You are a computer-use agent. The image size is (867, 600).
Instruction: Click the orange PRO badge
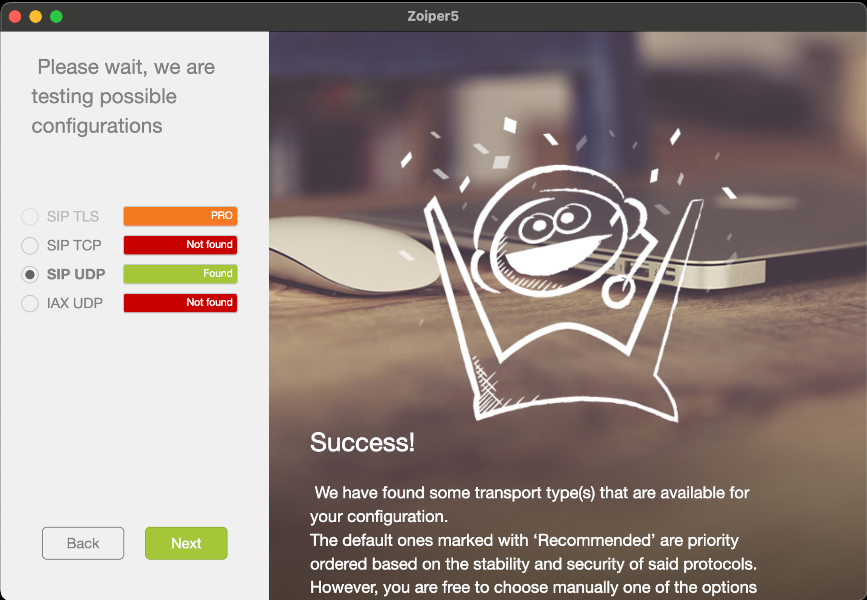[180, 216]
